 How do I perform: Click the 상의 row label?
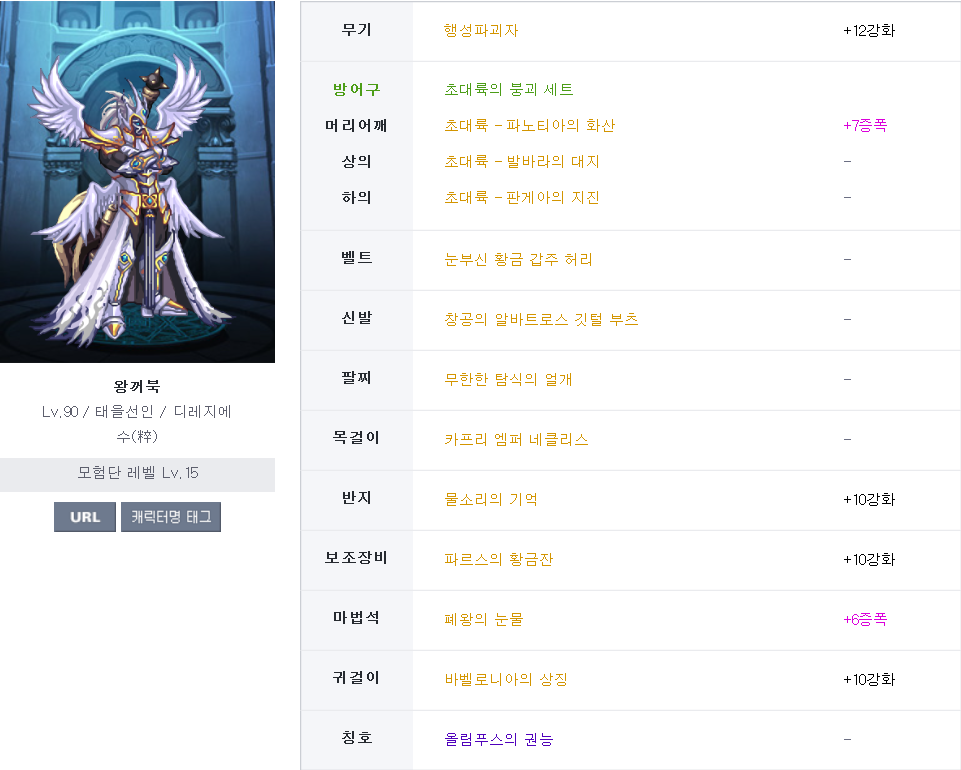(357, 162)
